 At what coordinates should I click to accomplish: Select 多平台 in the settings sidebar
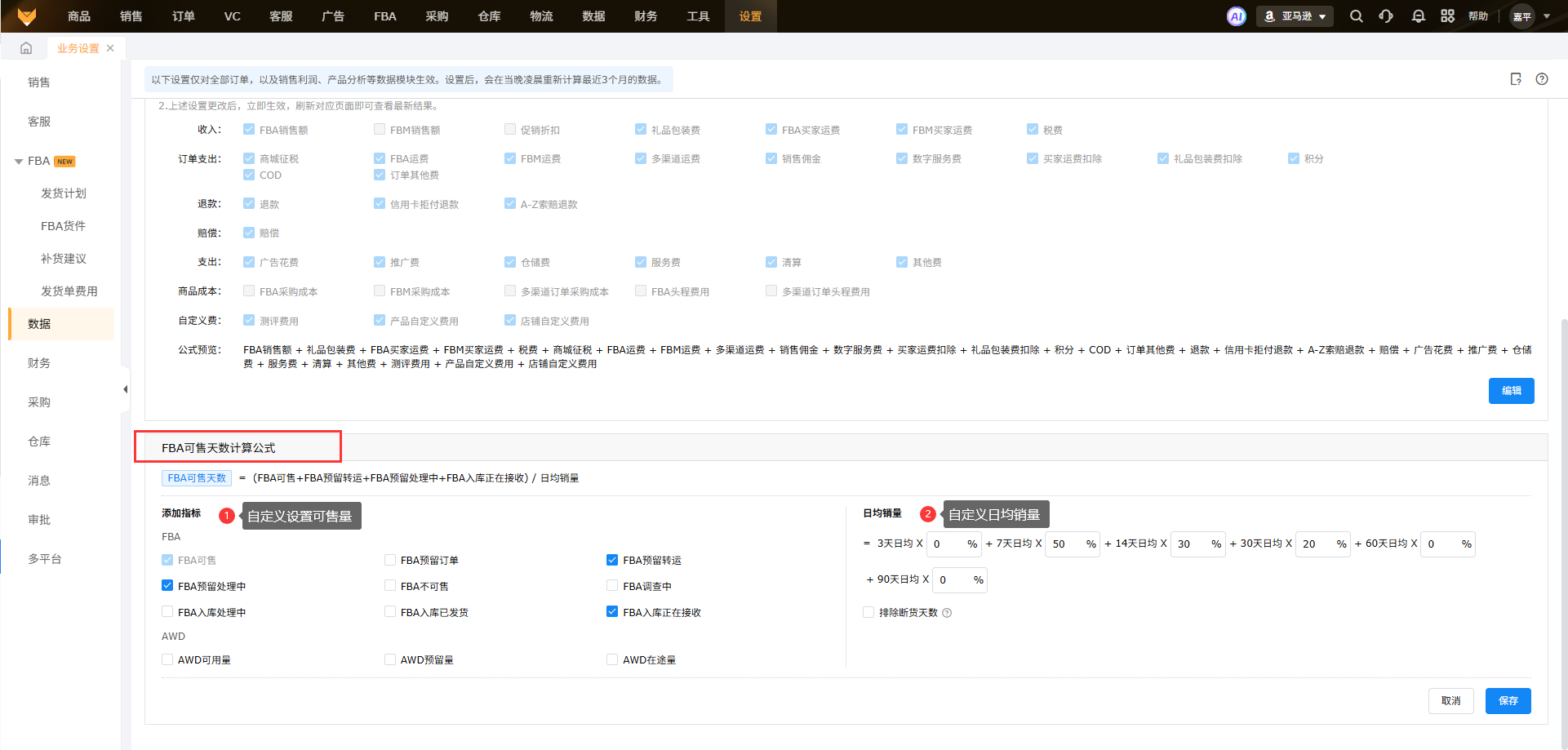click(x=45, y=559)
